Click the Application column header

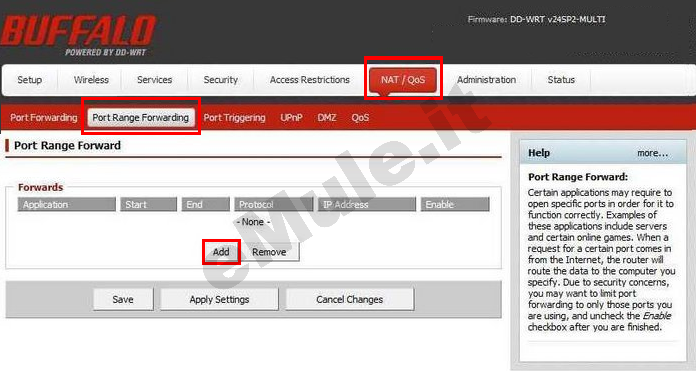67,205
